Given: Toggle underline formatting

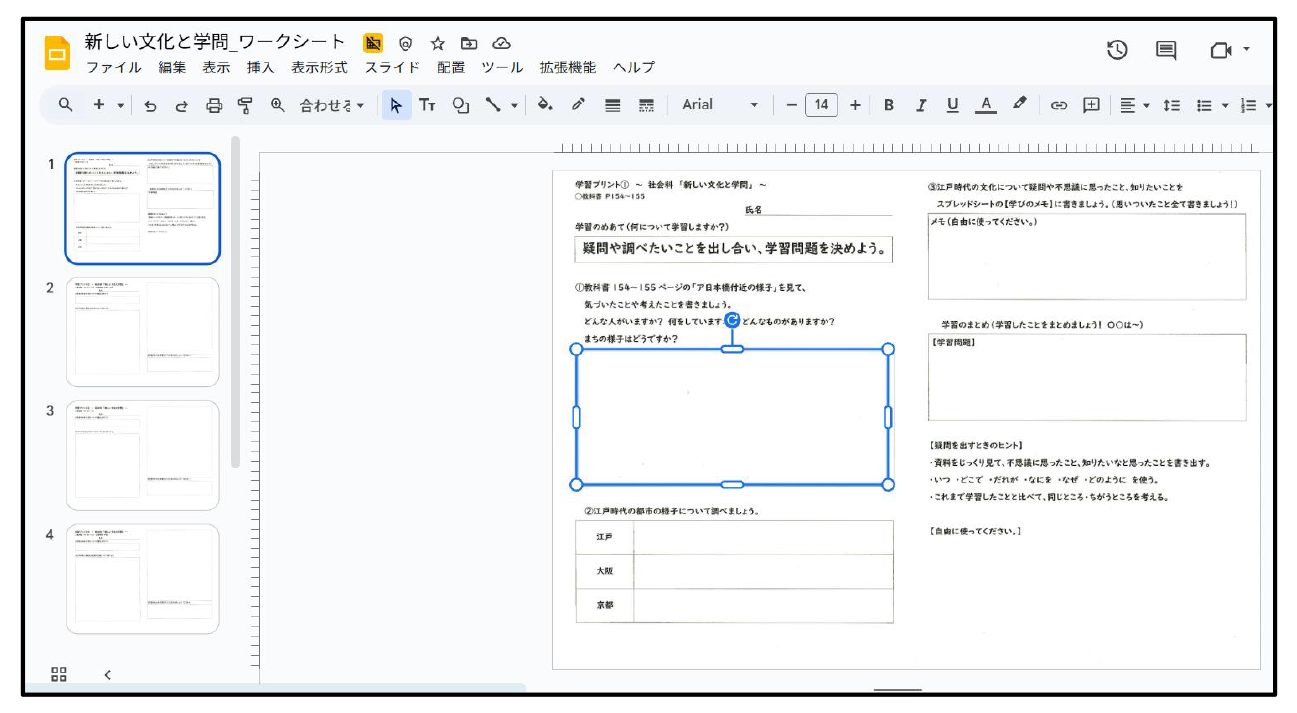Looking at the screenshot, I should pos(952,105).
